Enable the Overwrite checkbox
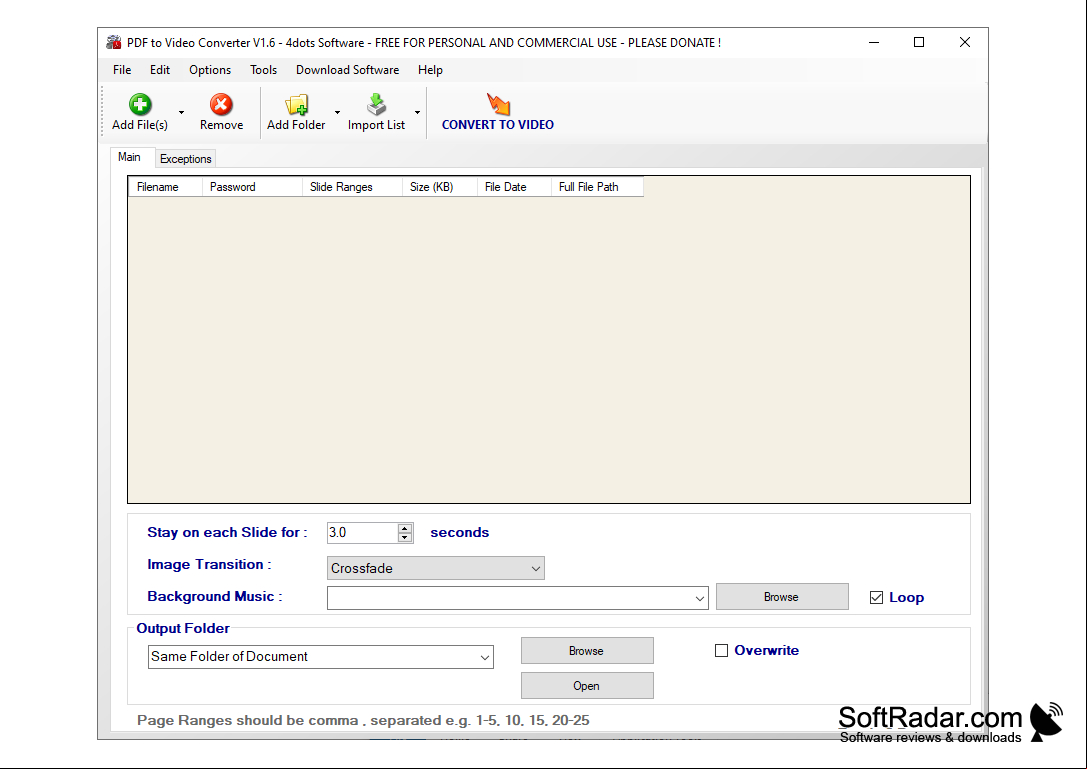This screenshot has height=769, width=1087. click(x=721, y=650)
